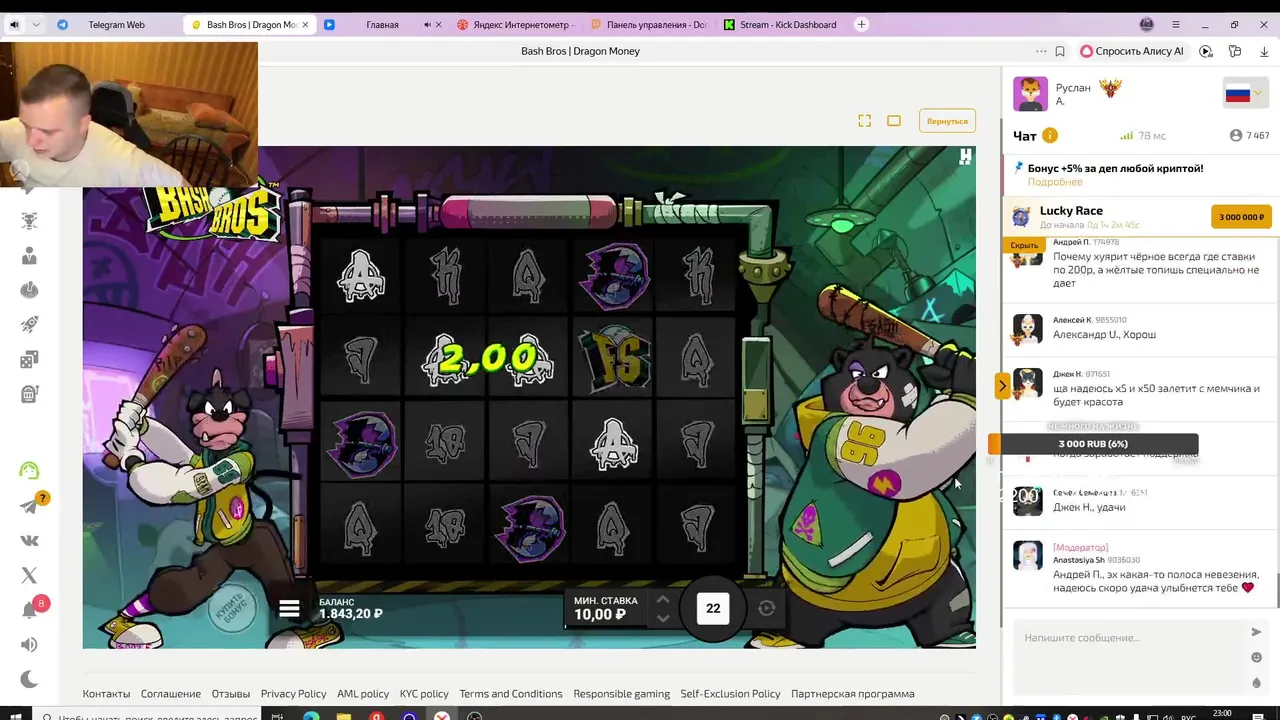Viewport: 1280px width, 720px height.
Task: Open the Партнерская программа footer link
Action: coord(853,694)
